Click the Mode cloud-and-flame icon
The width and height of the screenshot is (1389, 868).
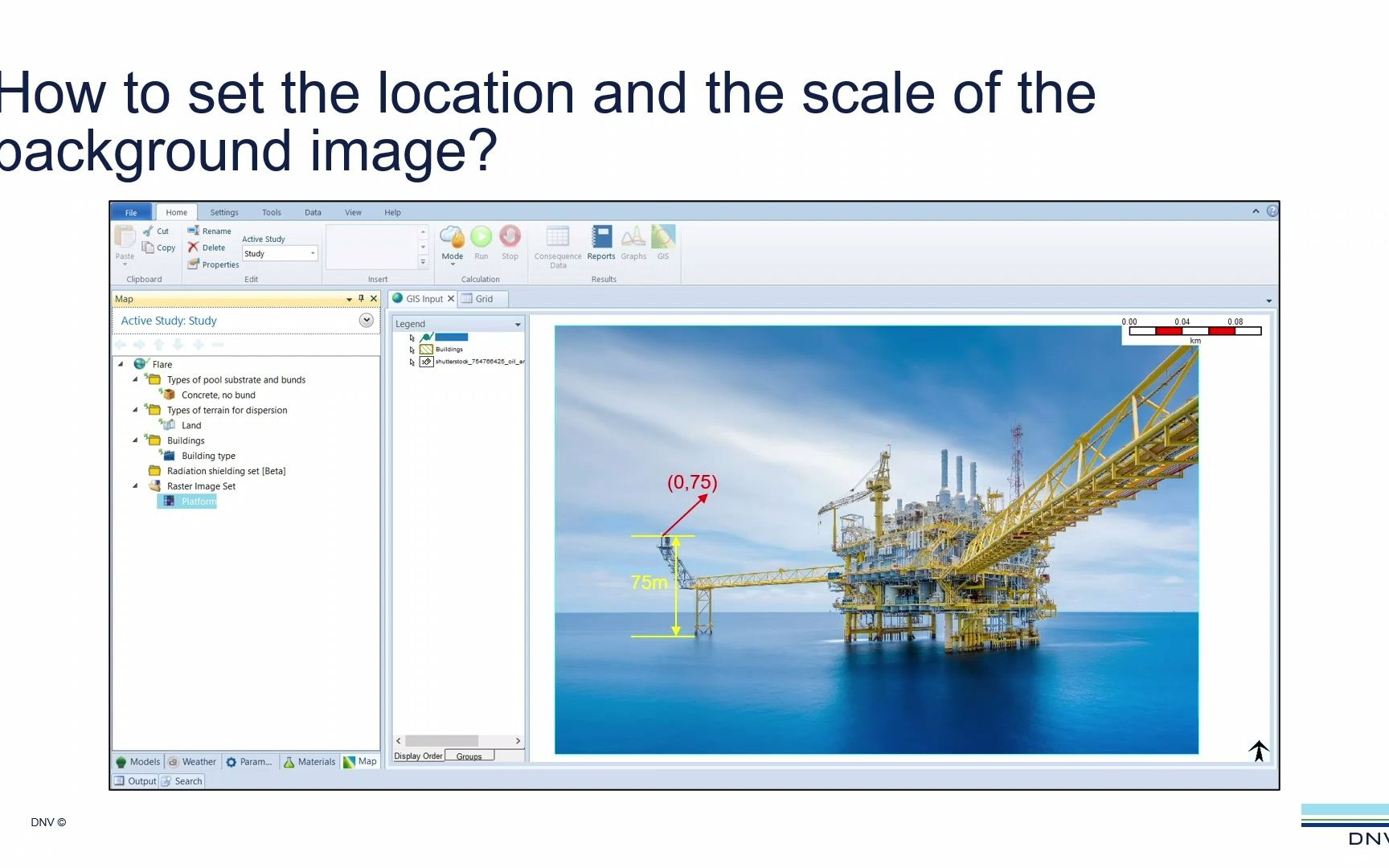point(452,236)
